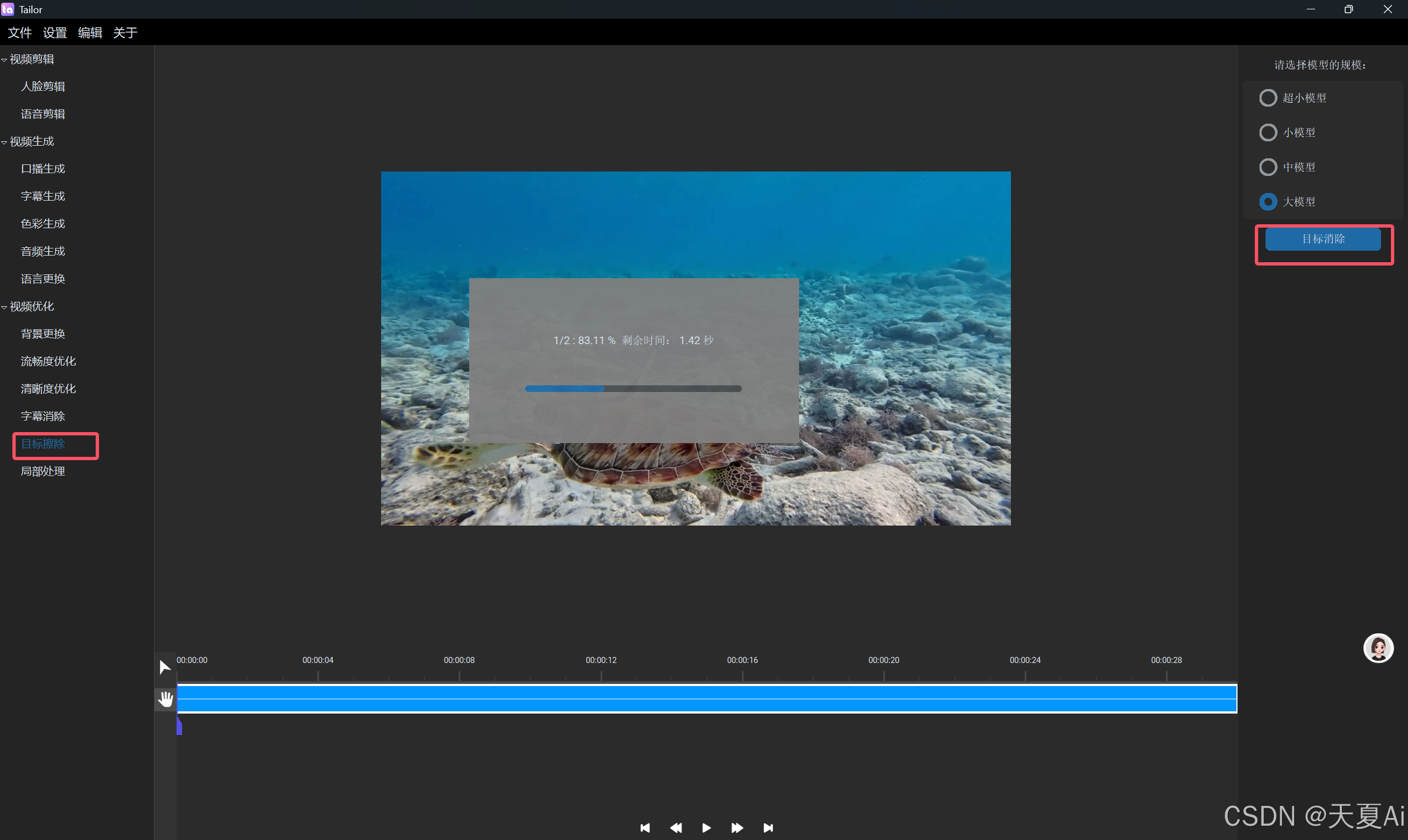Collapse the 视频优化 tree section
The image size is (1408, 840).
4,307
